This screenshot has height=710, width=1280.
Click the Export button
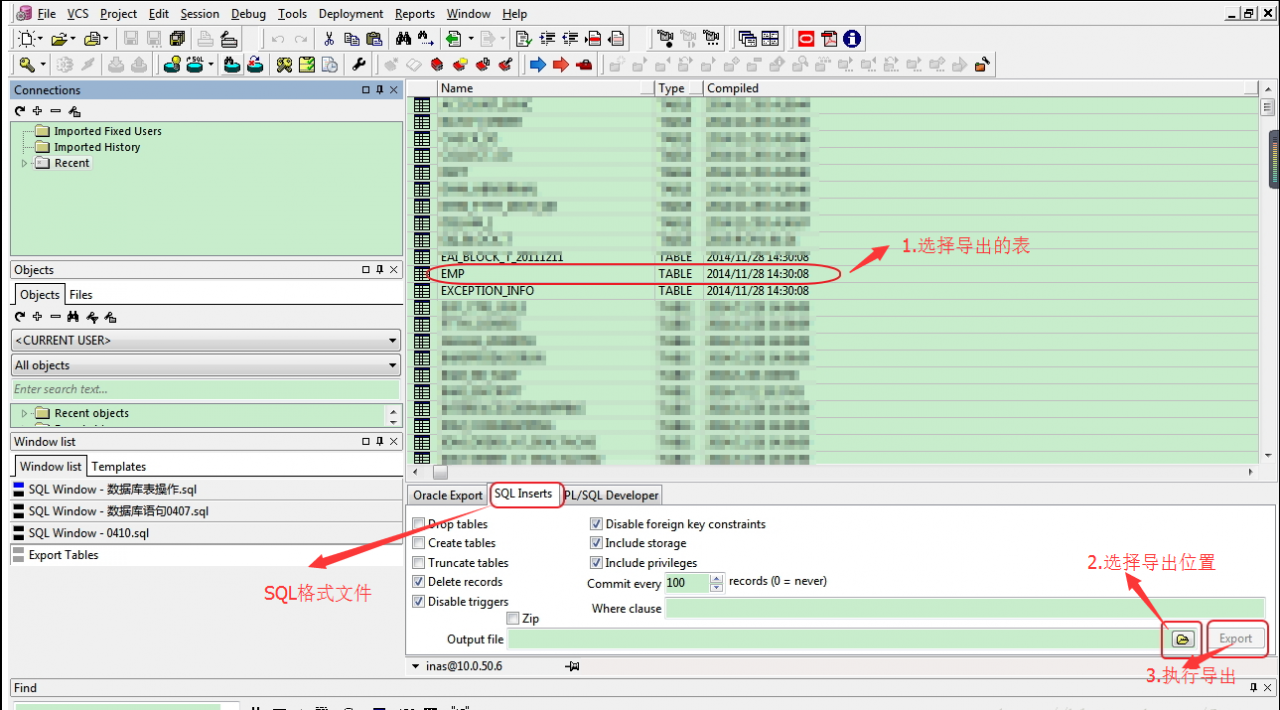click(1235, 639)
